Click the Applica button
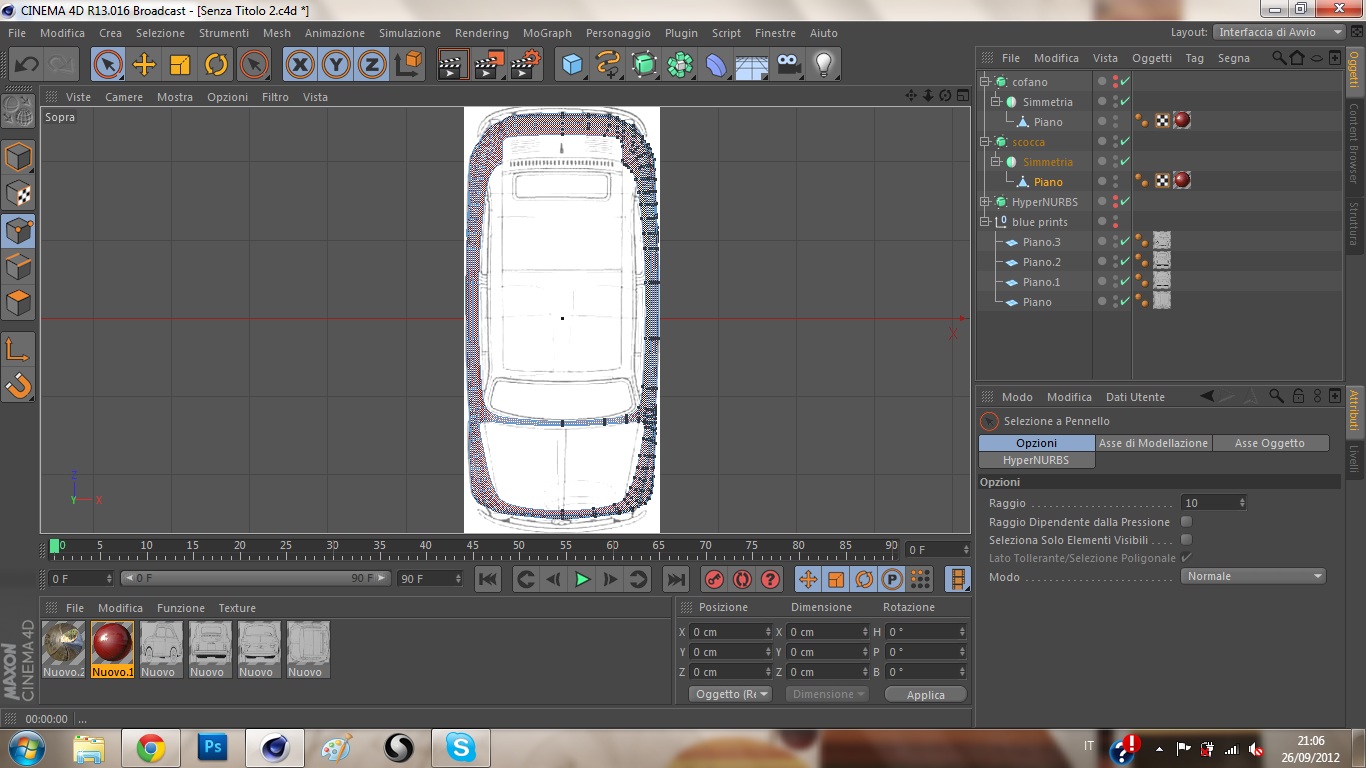 [925, 694]
